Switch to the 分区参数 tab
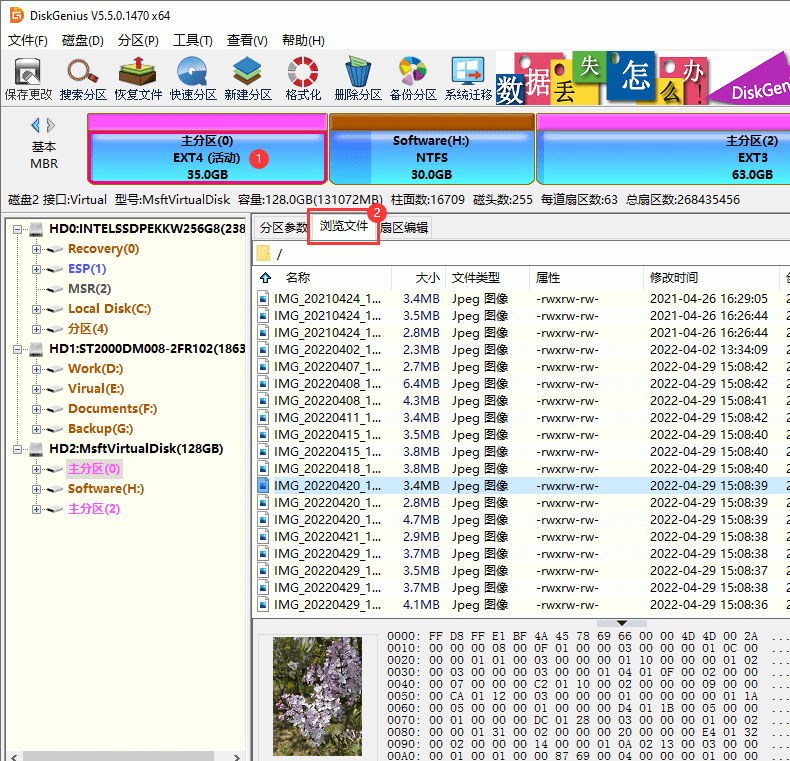This screenshot has width=790, height=761. tap(283, 228)
